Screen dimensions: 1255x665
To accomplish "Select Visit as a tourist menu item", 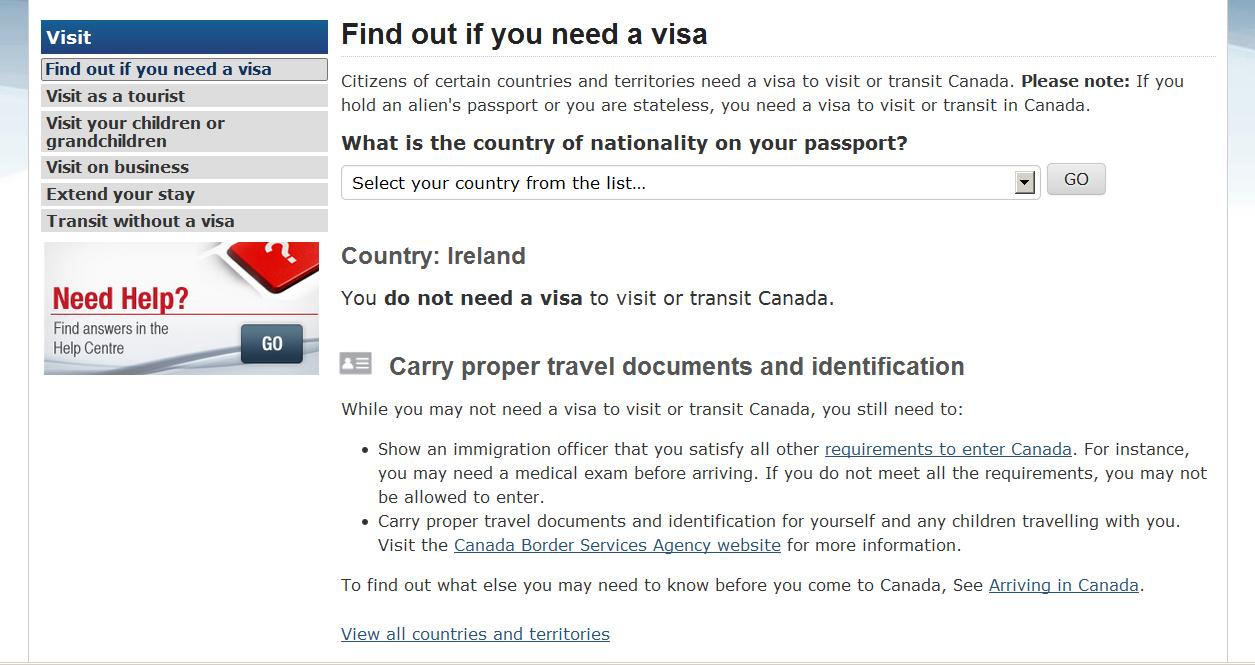I will 185,96.
